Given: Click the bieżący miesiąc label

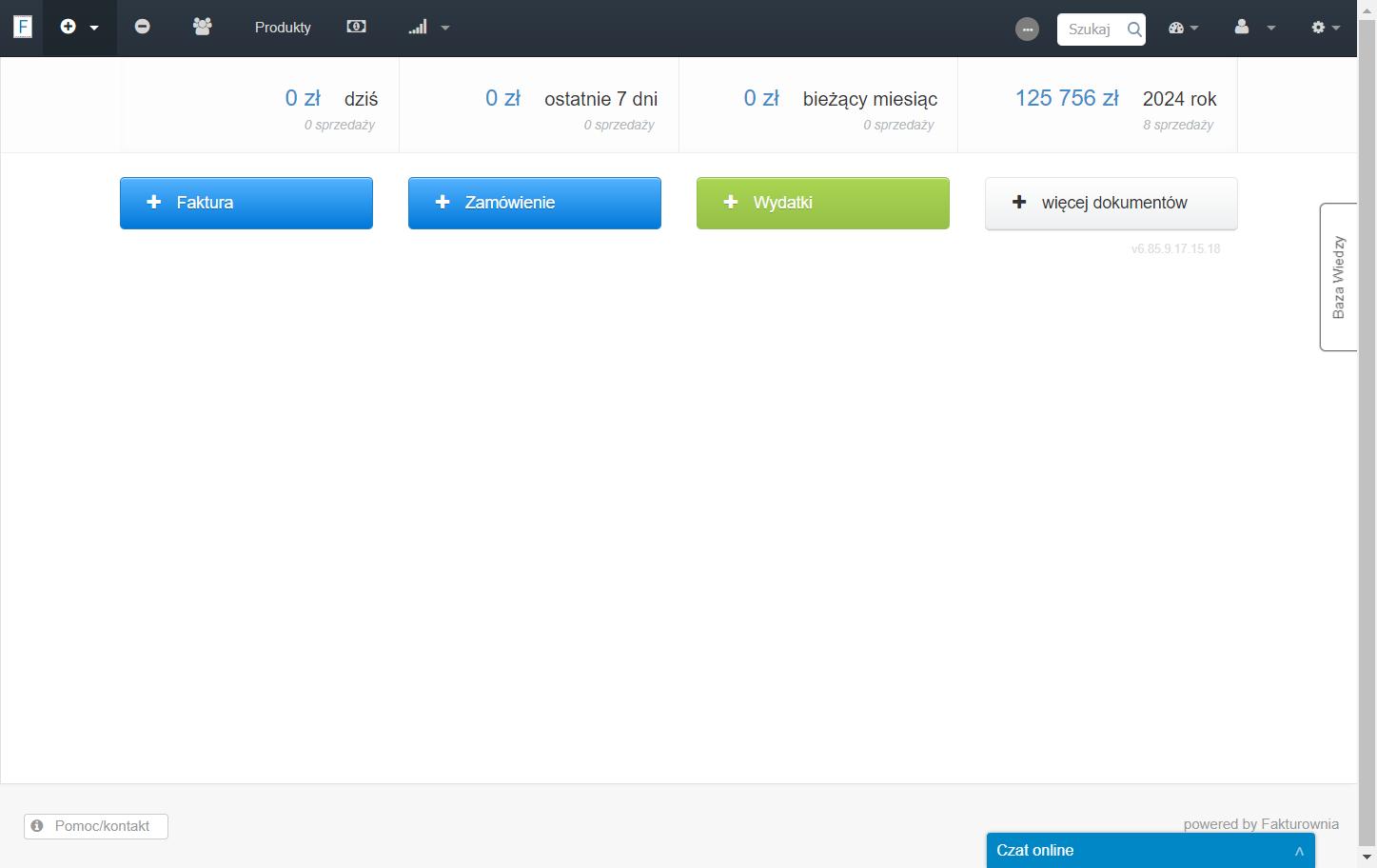Looking at the screenshot, I should pos(871,99).
